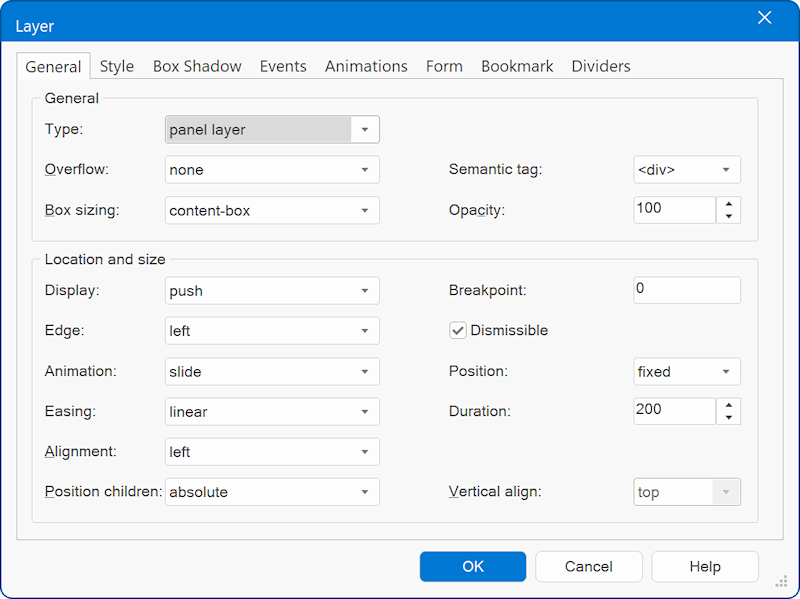Click the OK button

click(472, 567)
